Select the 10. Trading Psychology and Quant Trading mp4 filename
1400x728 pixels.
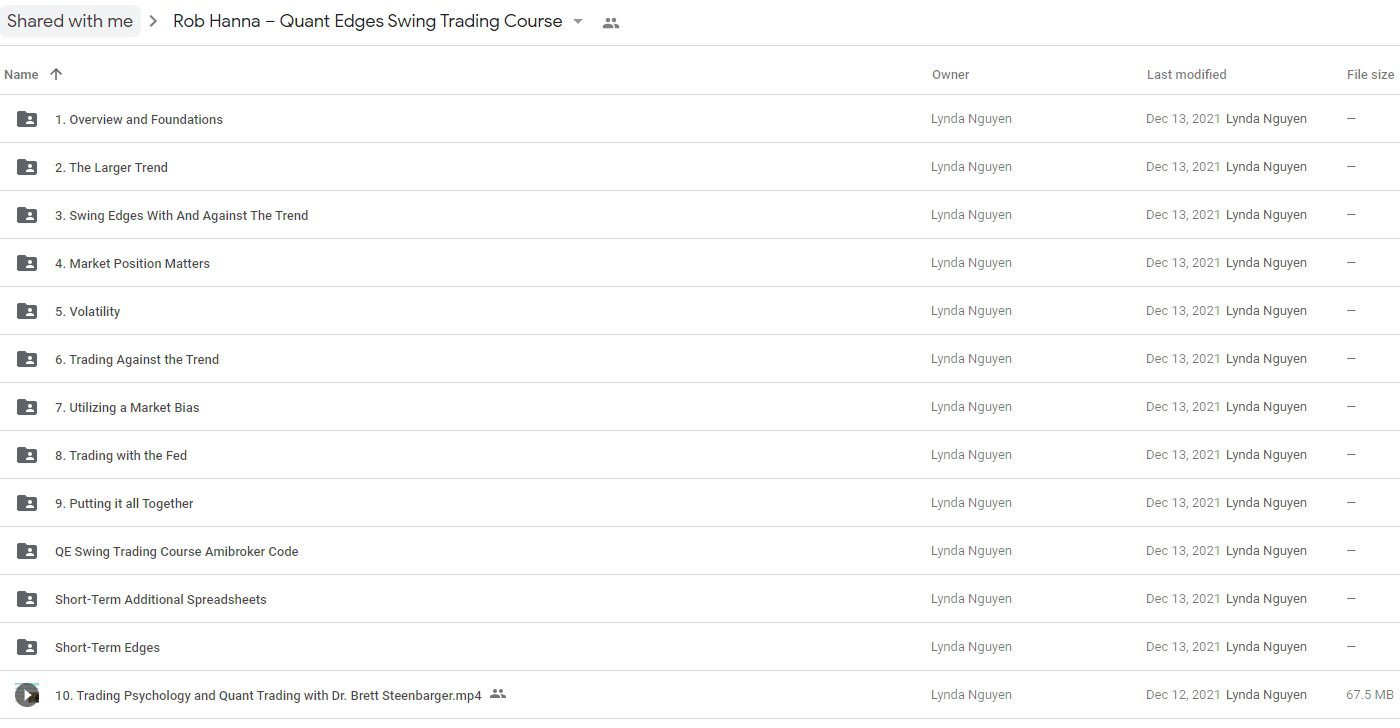coord(268,695)
